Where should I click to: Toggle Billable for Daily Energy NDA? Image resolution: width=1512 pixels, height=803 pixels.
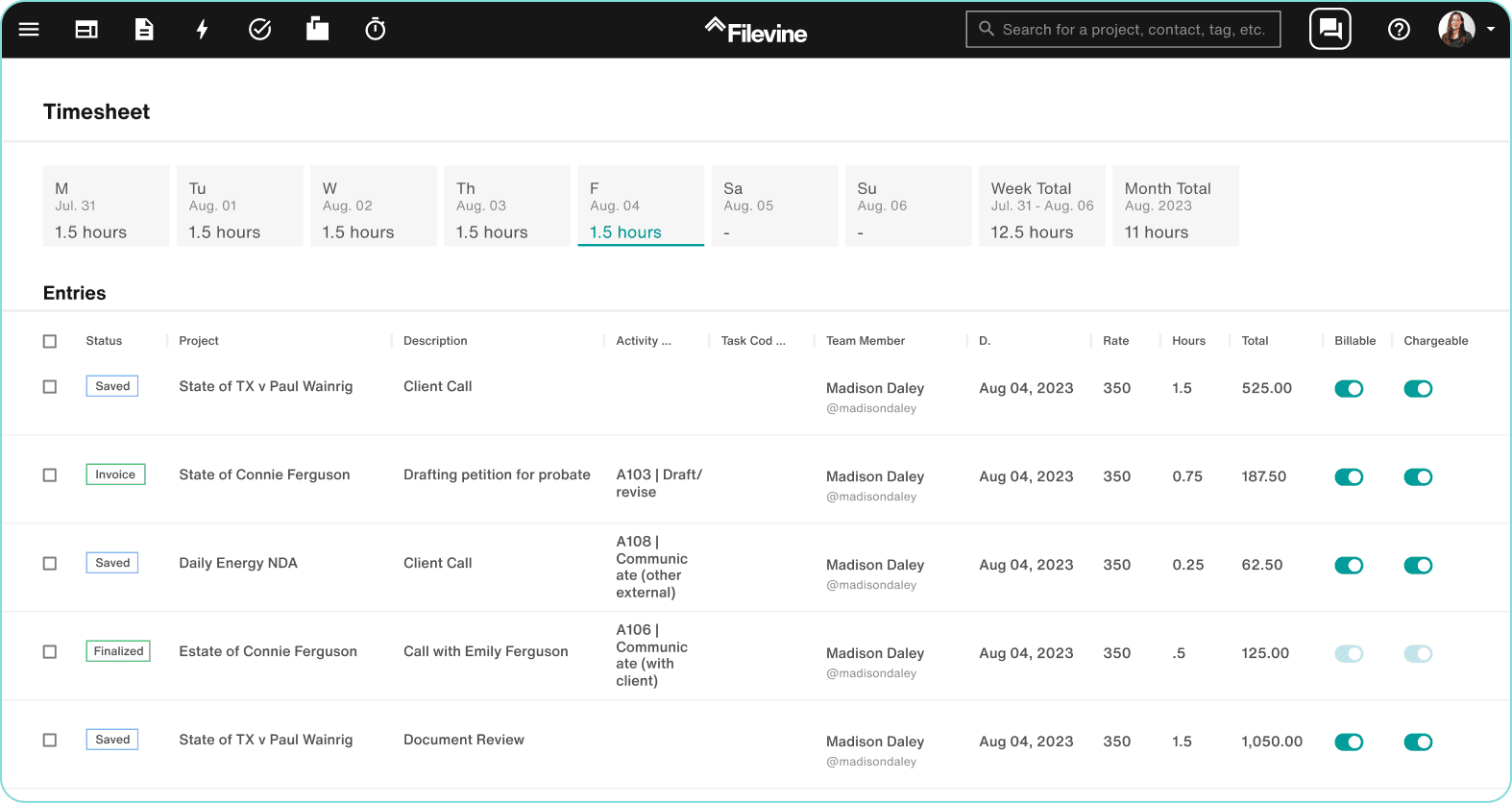pos(1349,566)
